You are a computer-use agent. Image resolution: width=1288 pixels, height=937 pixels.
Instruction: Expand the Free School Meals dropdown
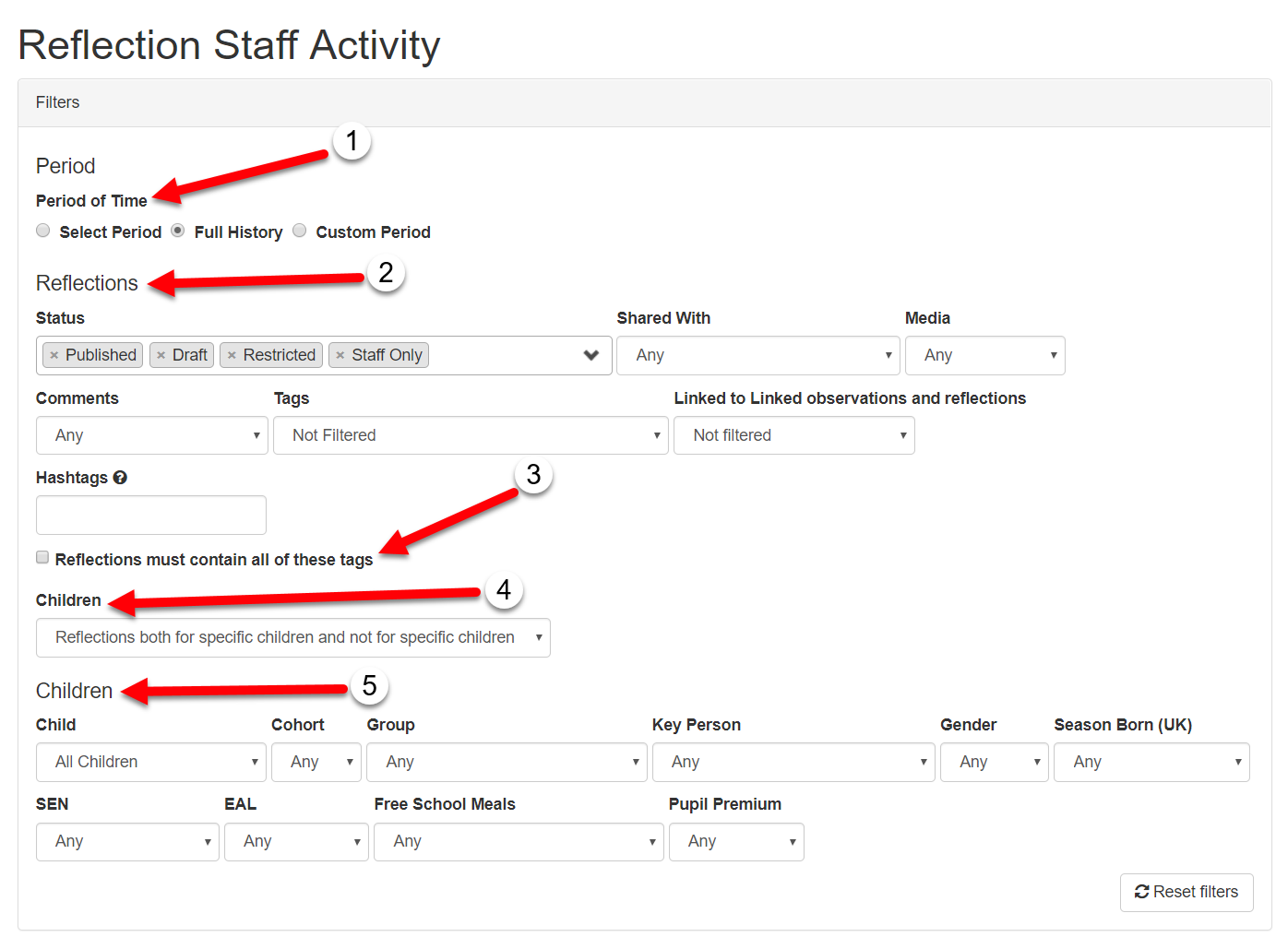tap(519, 842)
